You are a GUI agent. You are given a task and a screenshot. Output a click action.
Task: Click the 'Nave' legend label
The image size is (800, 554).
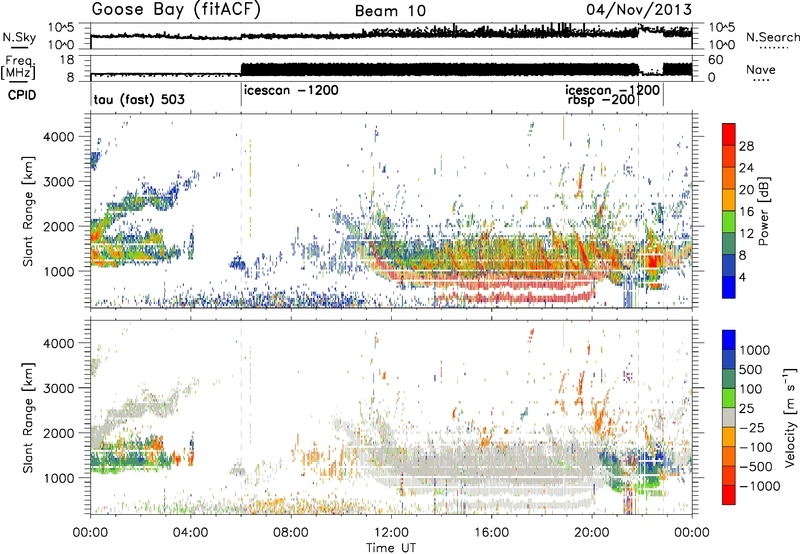tap(761, 69)
